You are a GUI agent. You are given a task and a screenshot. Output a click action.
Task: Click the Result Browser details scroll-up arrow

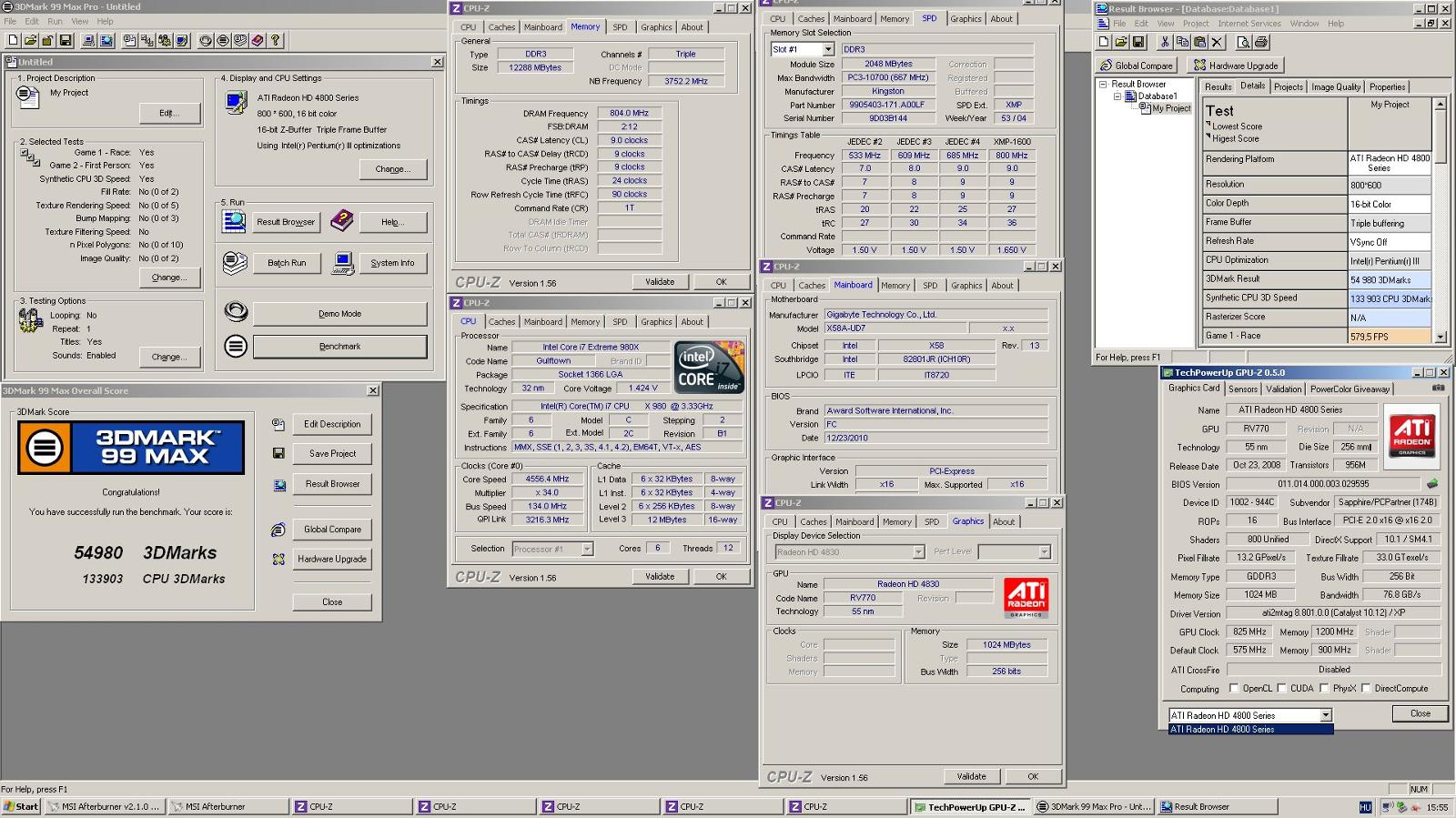(1440, 104)
